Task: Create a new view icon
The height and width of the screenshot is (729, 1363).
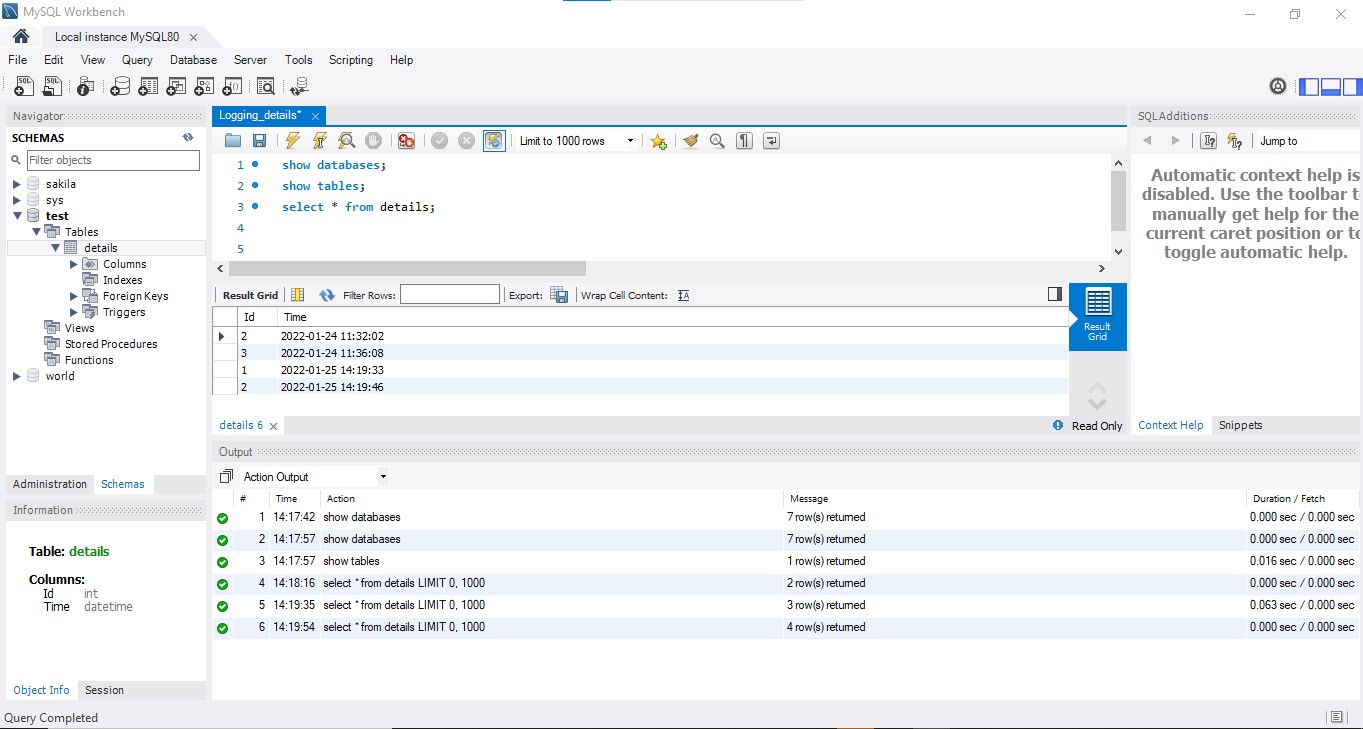Action: point(176,87)
